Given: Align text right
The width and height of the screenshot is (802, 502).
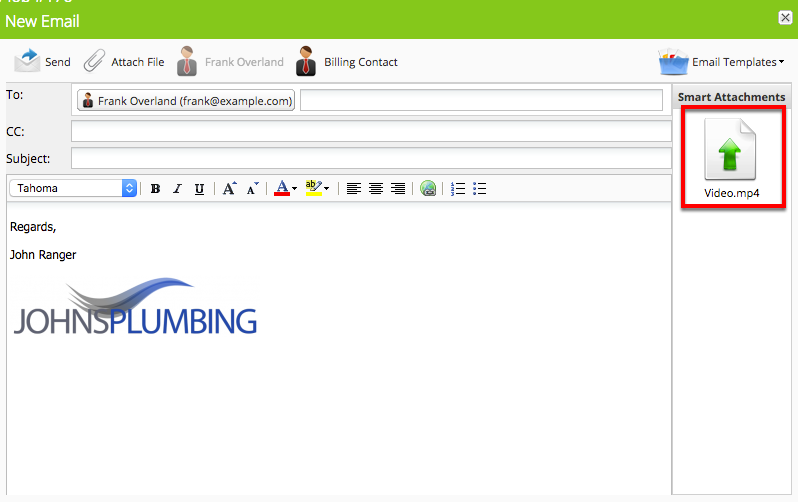Looking at the screenshot, I should [398, 189].
